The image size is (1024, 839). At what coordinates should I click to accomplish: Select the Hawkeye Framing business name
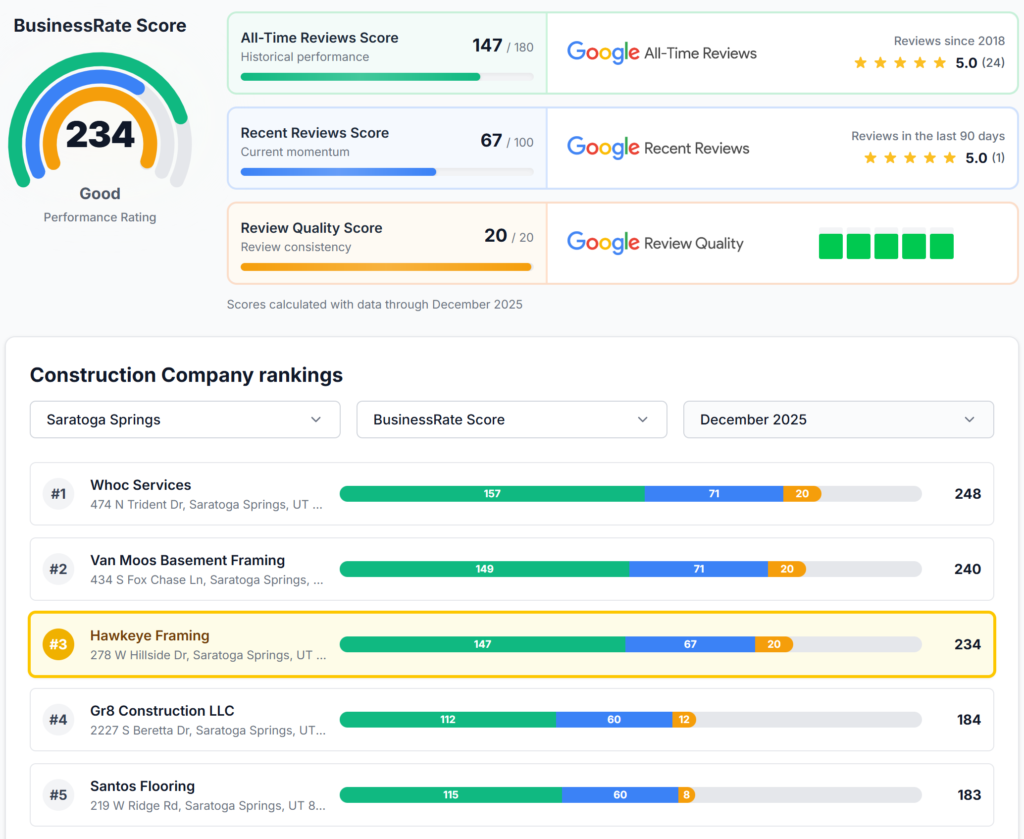(x=149, y=635)
